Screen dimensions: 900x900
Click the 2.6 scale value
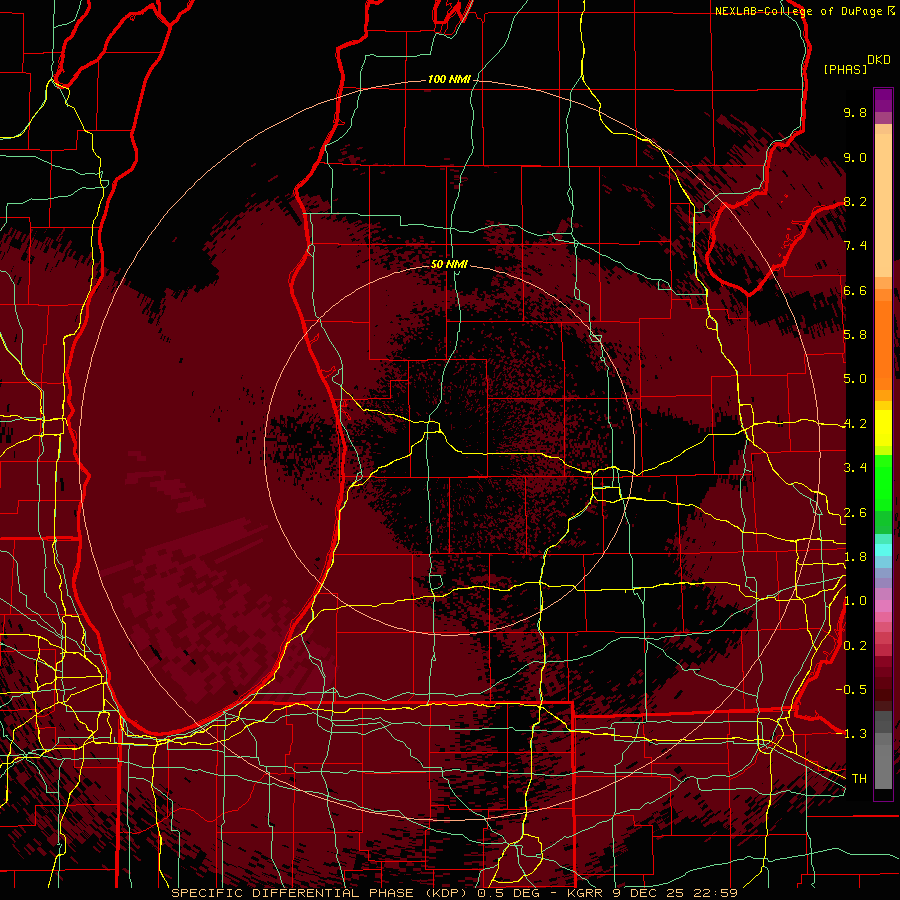855,513
